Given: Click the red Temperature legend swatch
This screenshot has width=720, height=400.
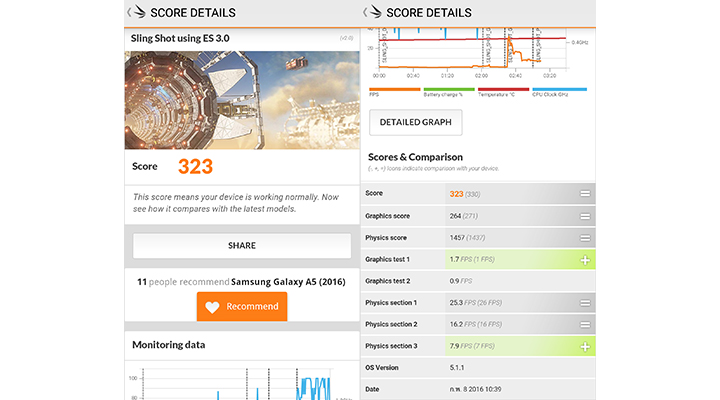Looking at the screenshot, I should click(499, 89).
